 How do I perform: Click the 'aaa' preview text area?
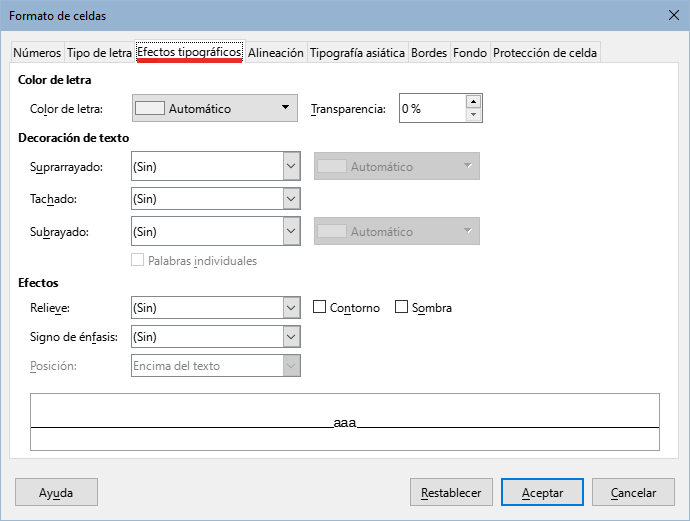pyautogui.click(x=345, y=422)
